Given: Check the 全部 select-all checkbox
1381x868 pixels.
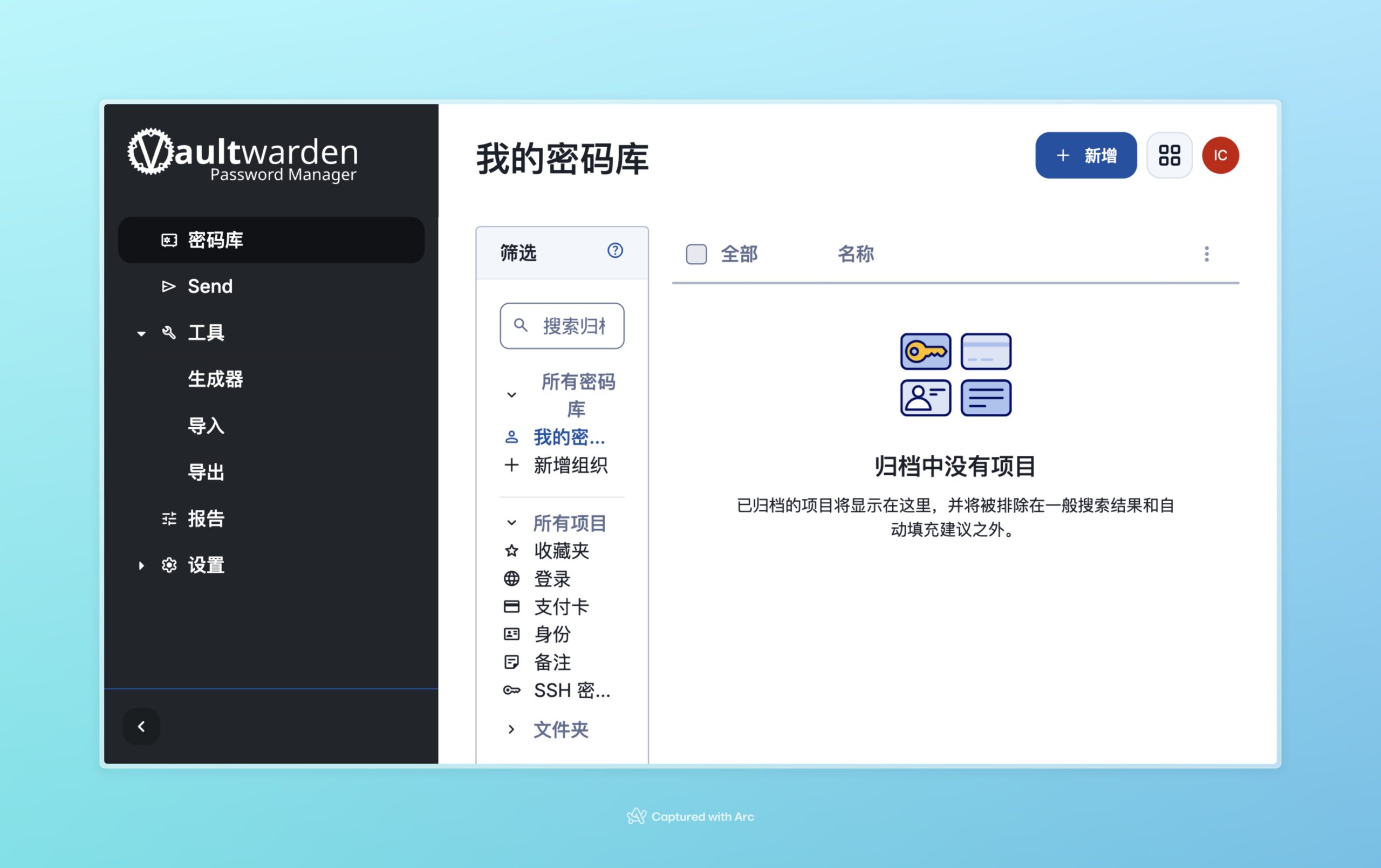Looking at the screenshot, I should [x=696, y=254].
